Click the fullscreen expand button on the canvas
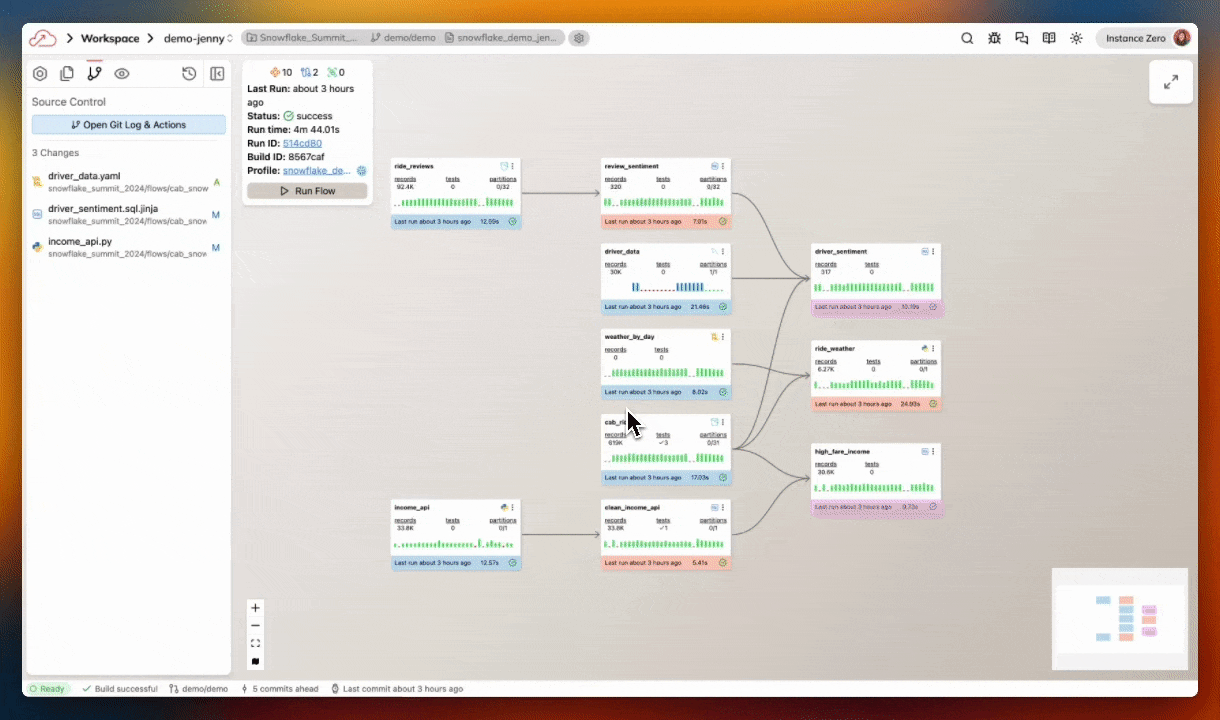This screenshot has height=720, width=1220. [1171, 82]
